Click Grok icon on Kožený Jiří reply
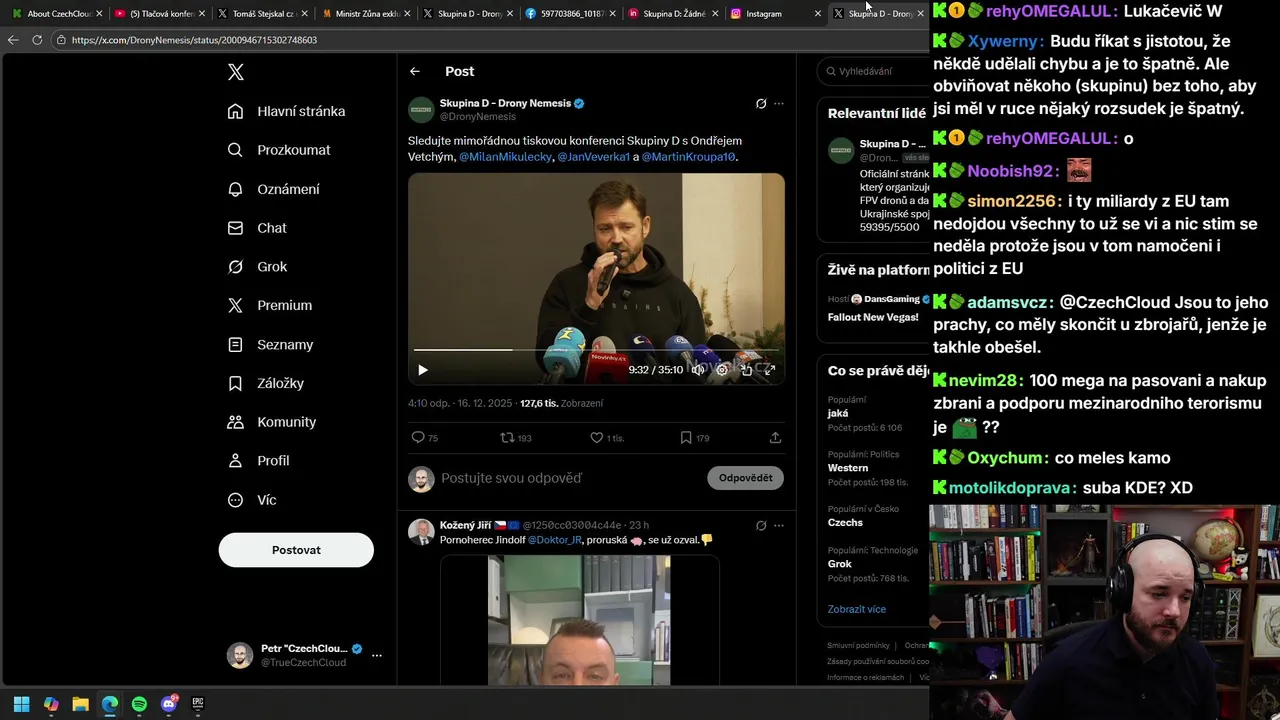 (x=761, y=525)
